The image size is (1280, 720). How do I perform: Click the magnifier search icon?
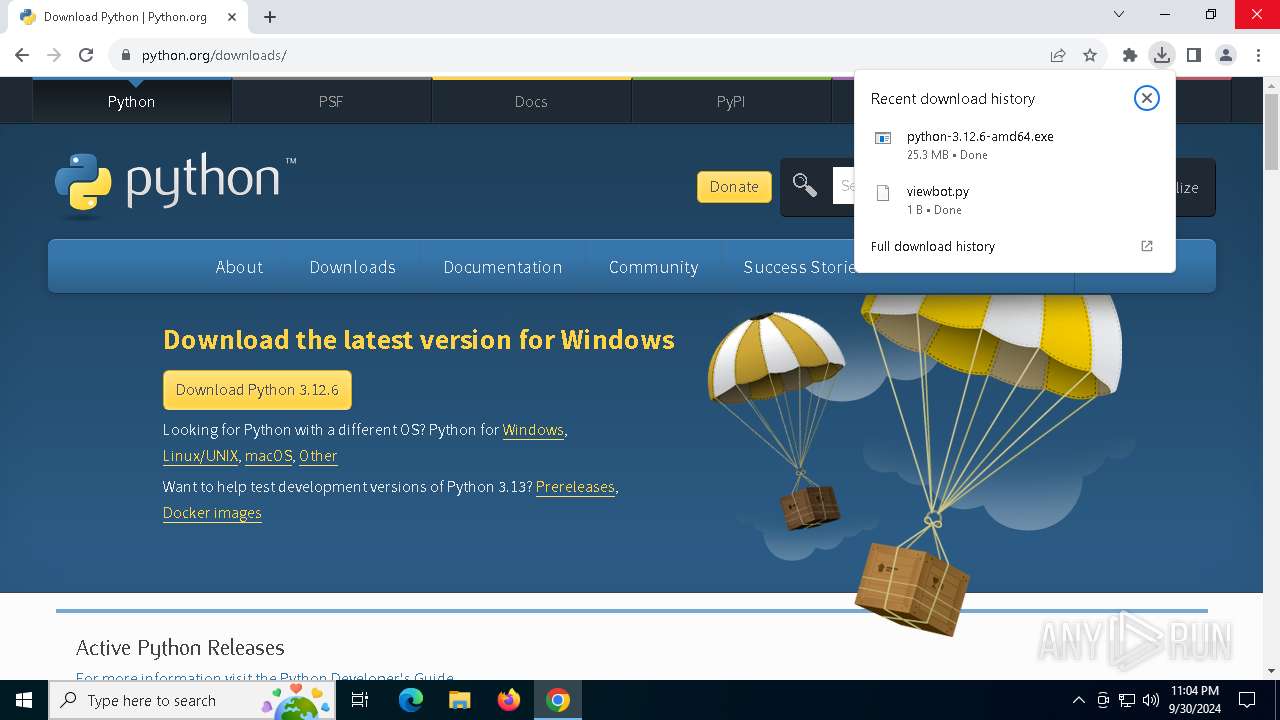click(805, 185)
